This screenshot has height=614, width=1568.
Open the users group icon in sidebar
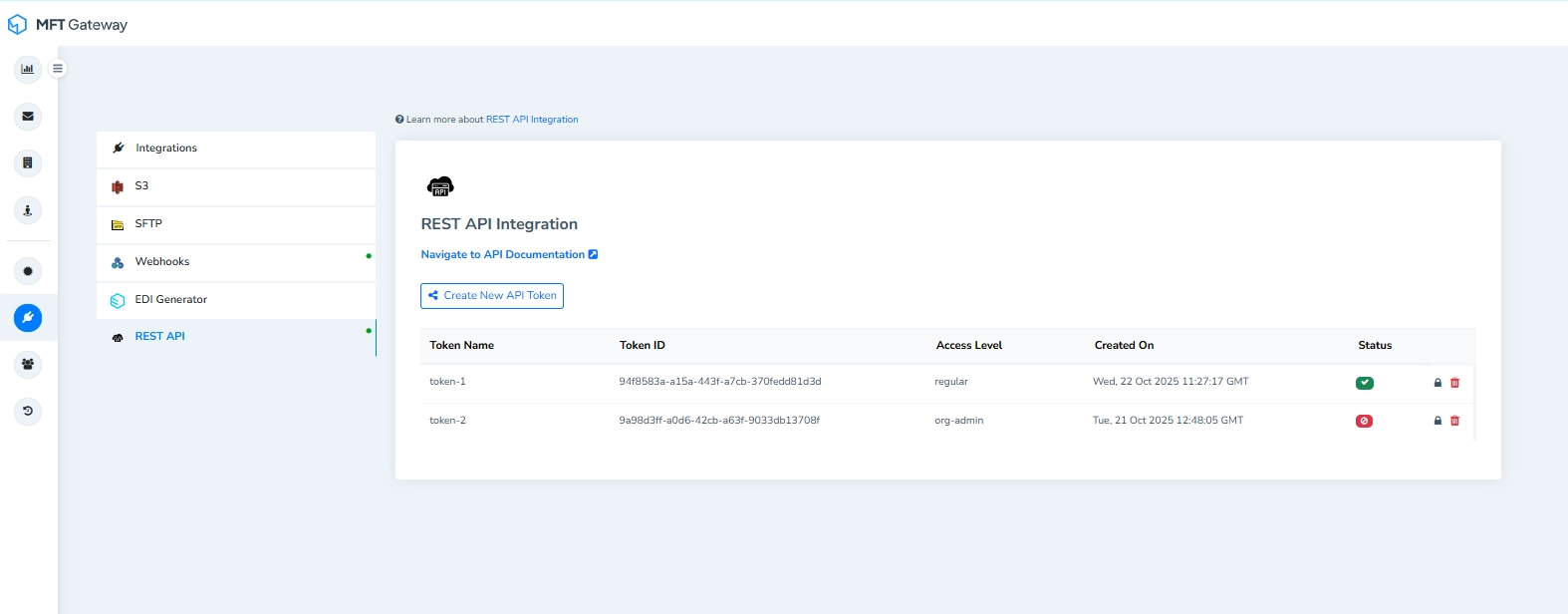[28, 364]
